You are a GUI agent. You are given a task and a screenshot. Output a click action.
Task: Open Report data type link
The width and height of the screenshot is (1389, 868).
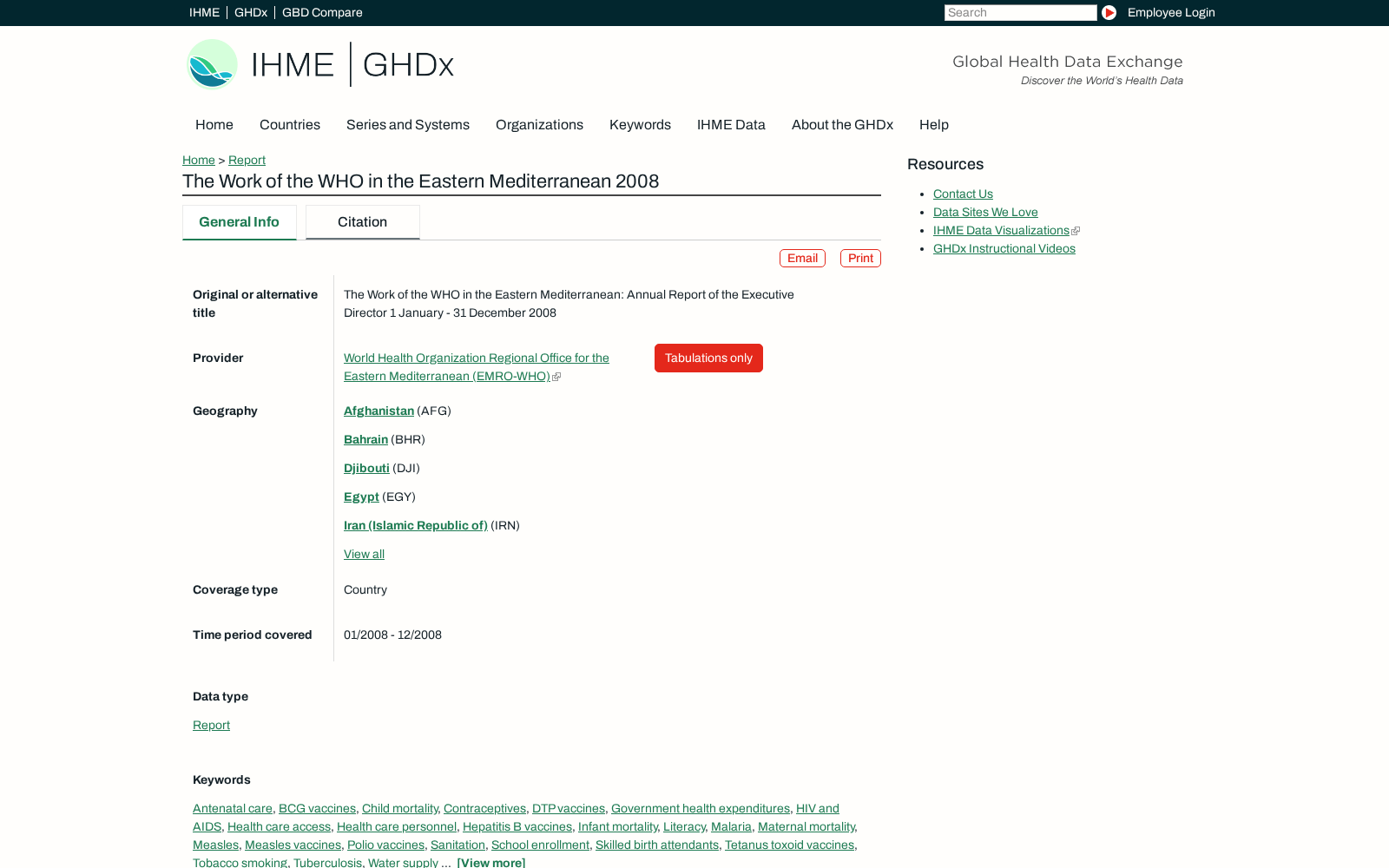pyautogui.click(x=211, y=725)
